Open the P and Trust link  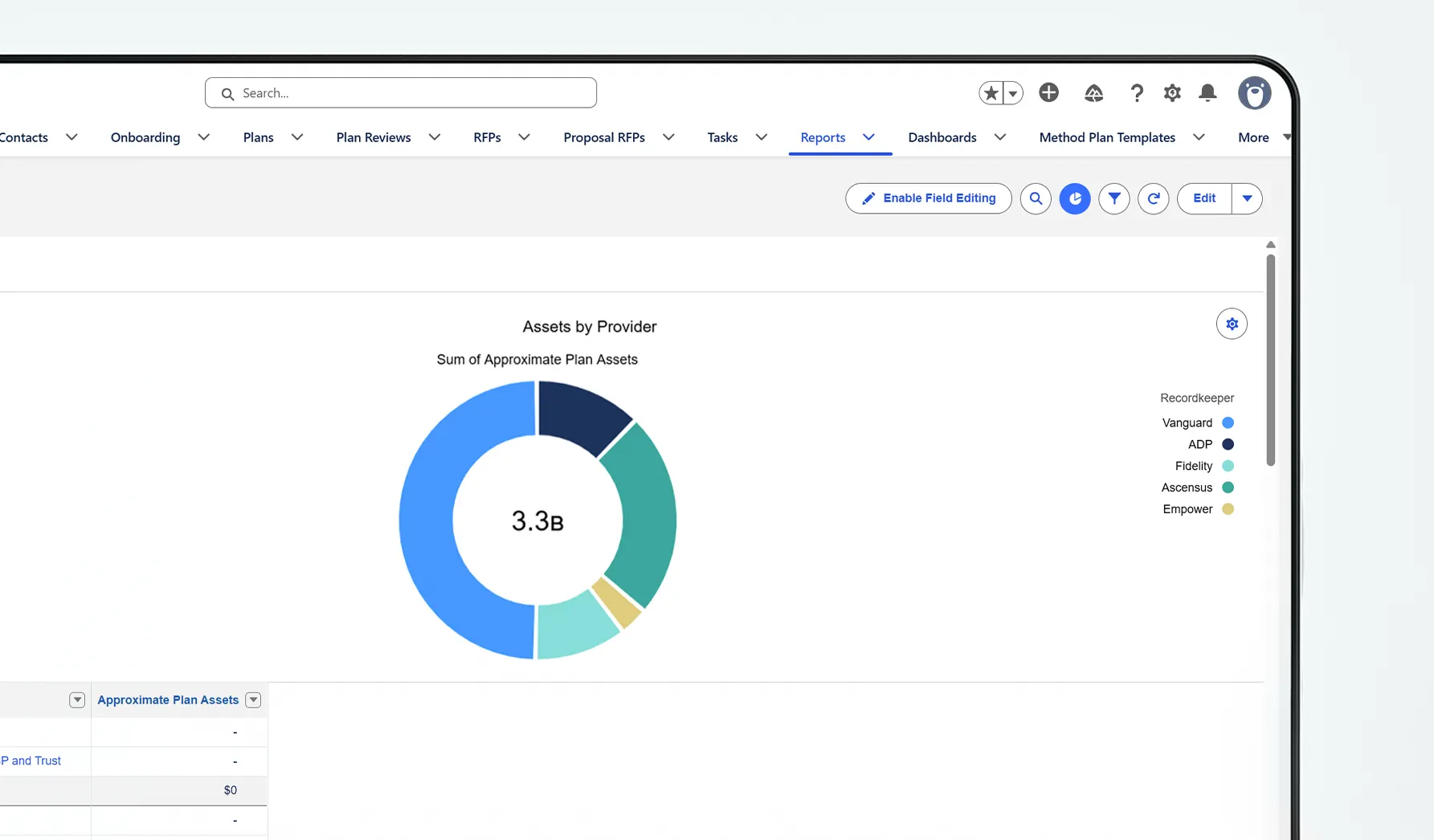31,760
